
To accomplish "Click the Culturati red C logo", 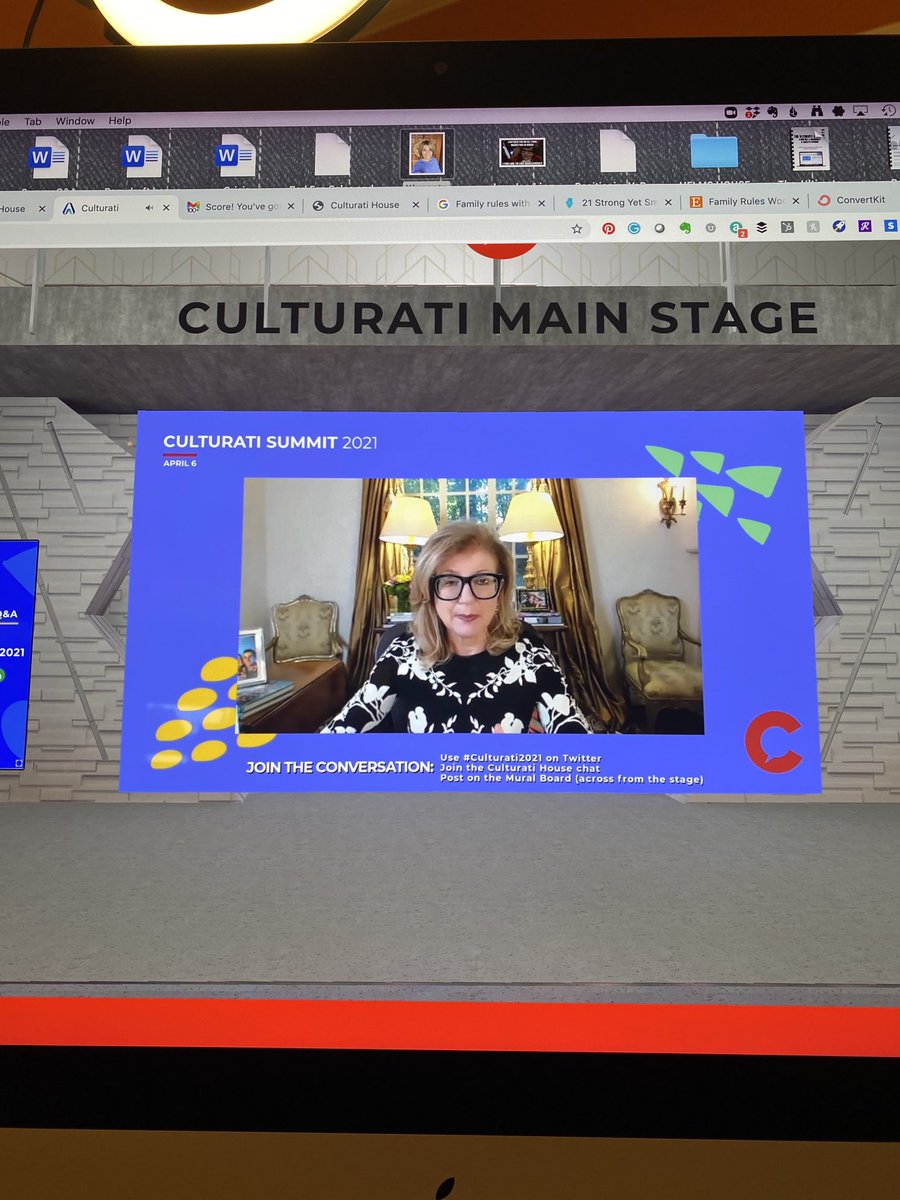I will [773, 742].
